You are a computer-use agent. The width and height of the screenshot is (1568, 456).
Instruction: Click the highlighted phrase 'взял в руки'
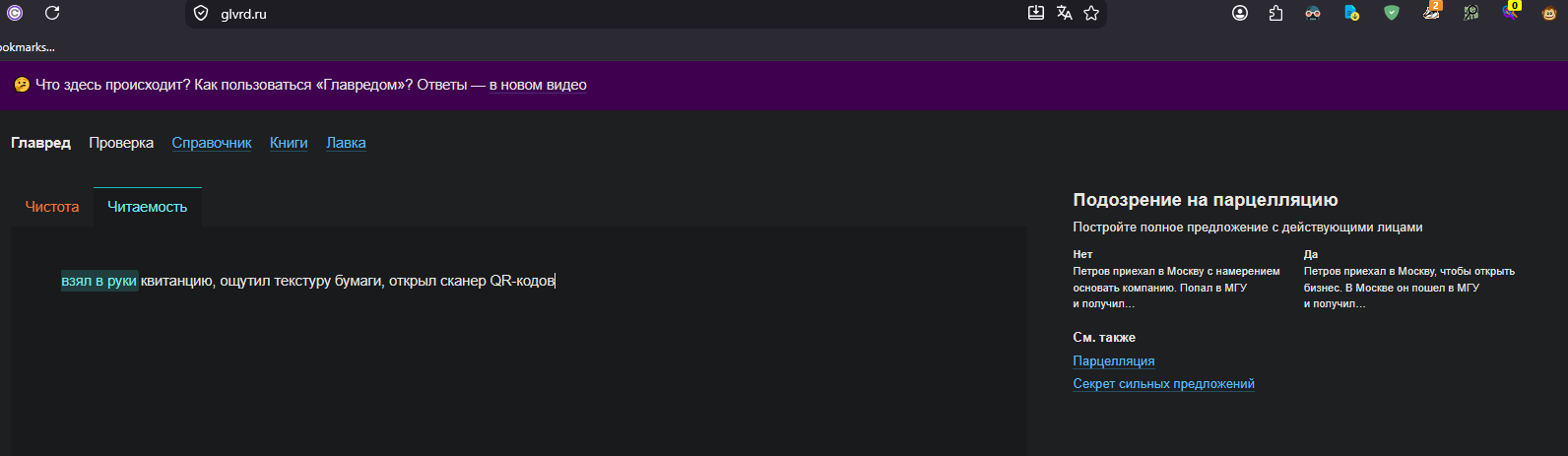(98, 281)
